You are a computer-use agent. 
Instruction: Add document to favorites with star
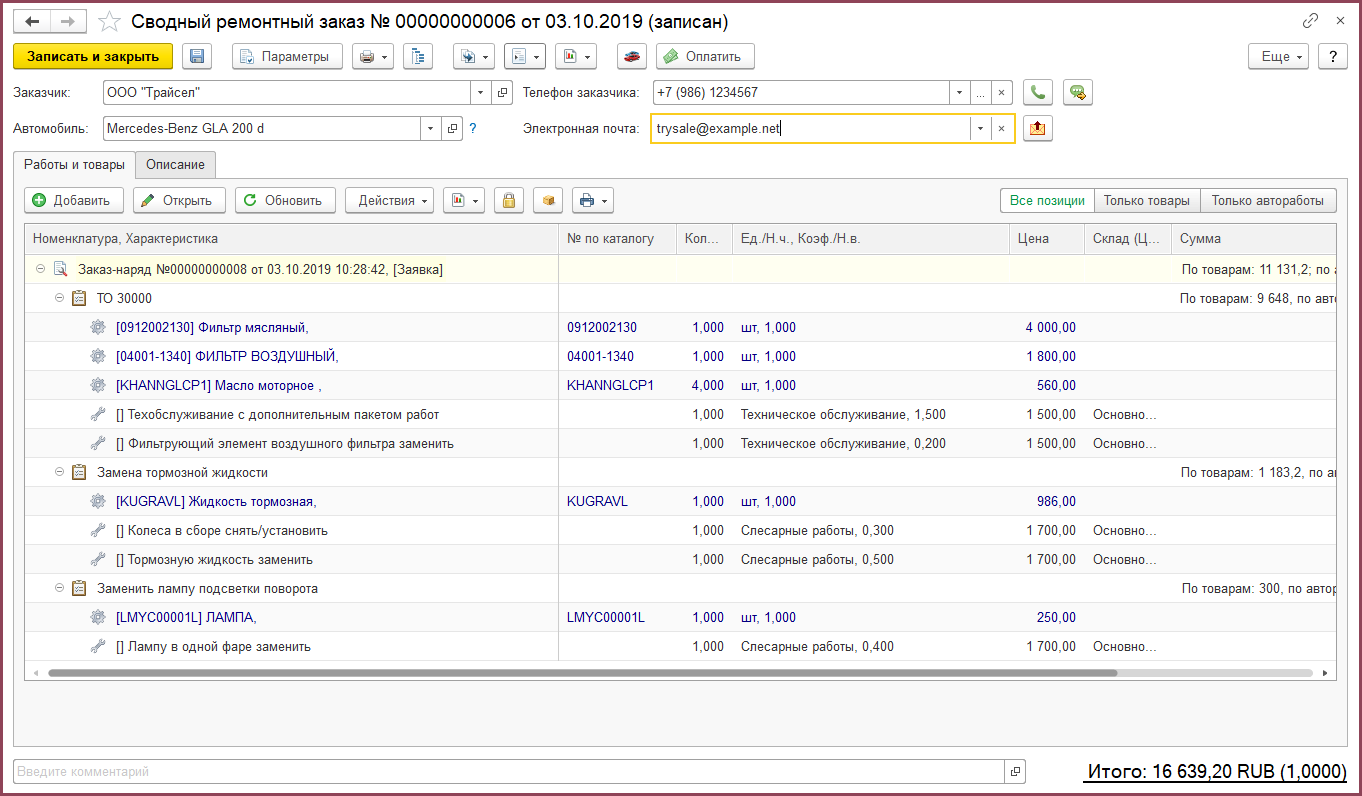click(111, 21)
